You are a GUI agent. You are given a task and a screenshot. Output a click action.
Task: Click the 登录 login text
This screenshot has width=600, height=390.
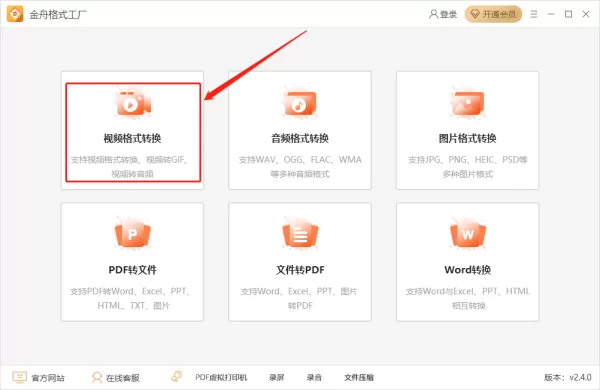coord(448,14)
